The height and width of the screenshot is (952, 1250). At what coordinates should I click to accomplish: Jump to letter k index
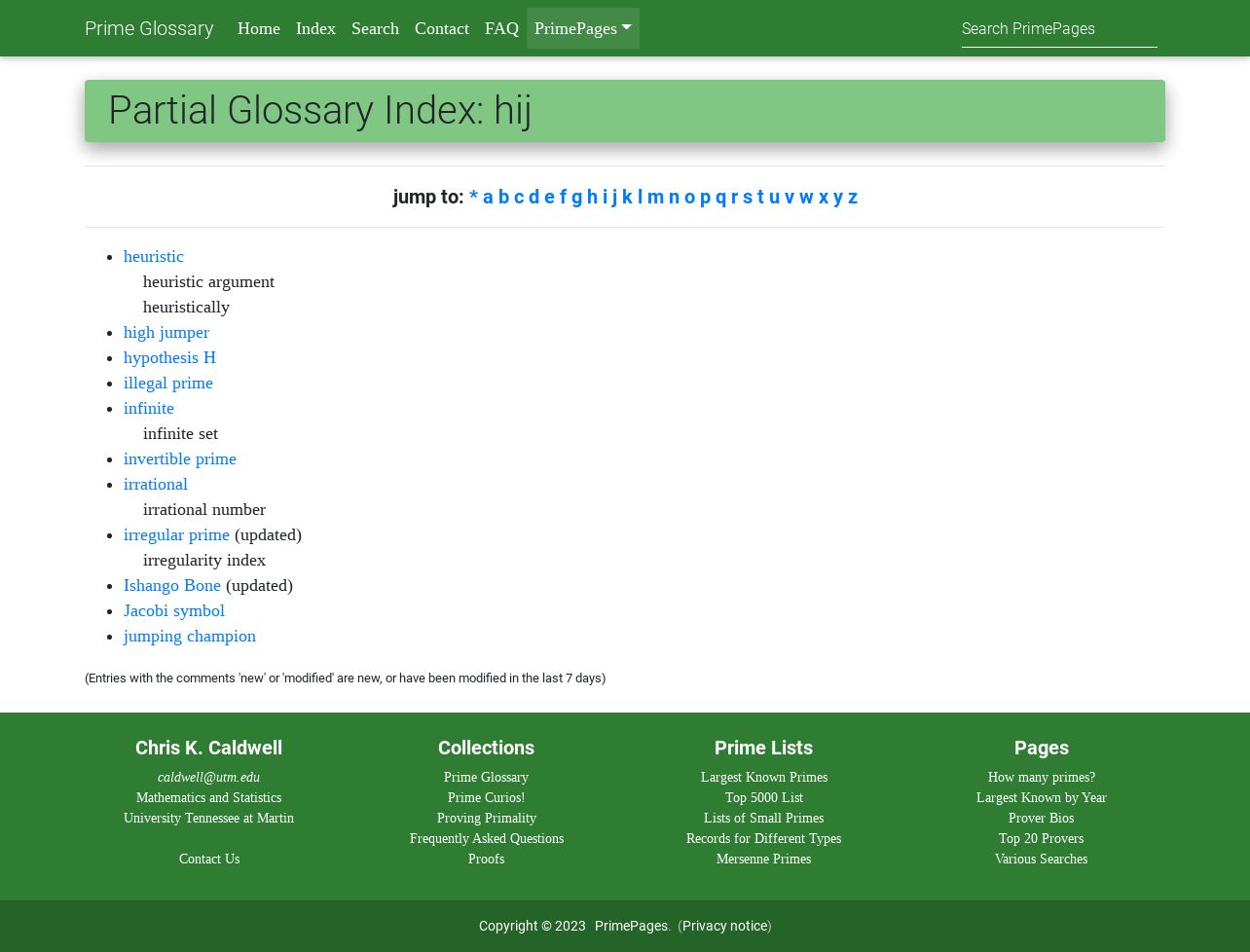[627, 198]
